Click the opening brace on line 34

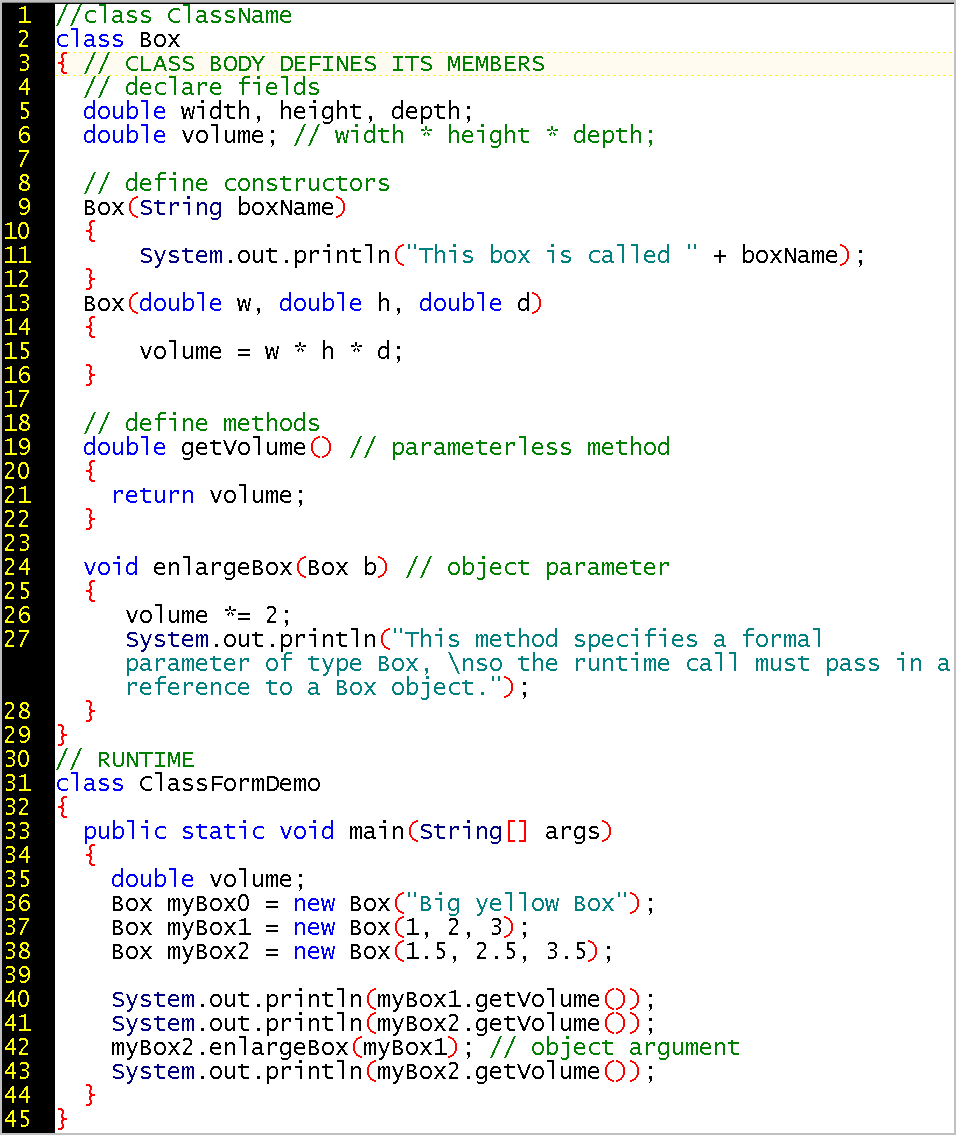pyautogui.click(x=90, y=856)
